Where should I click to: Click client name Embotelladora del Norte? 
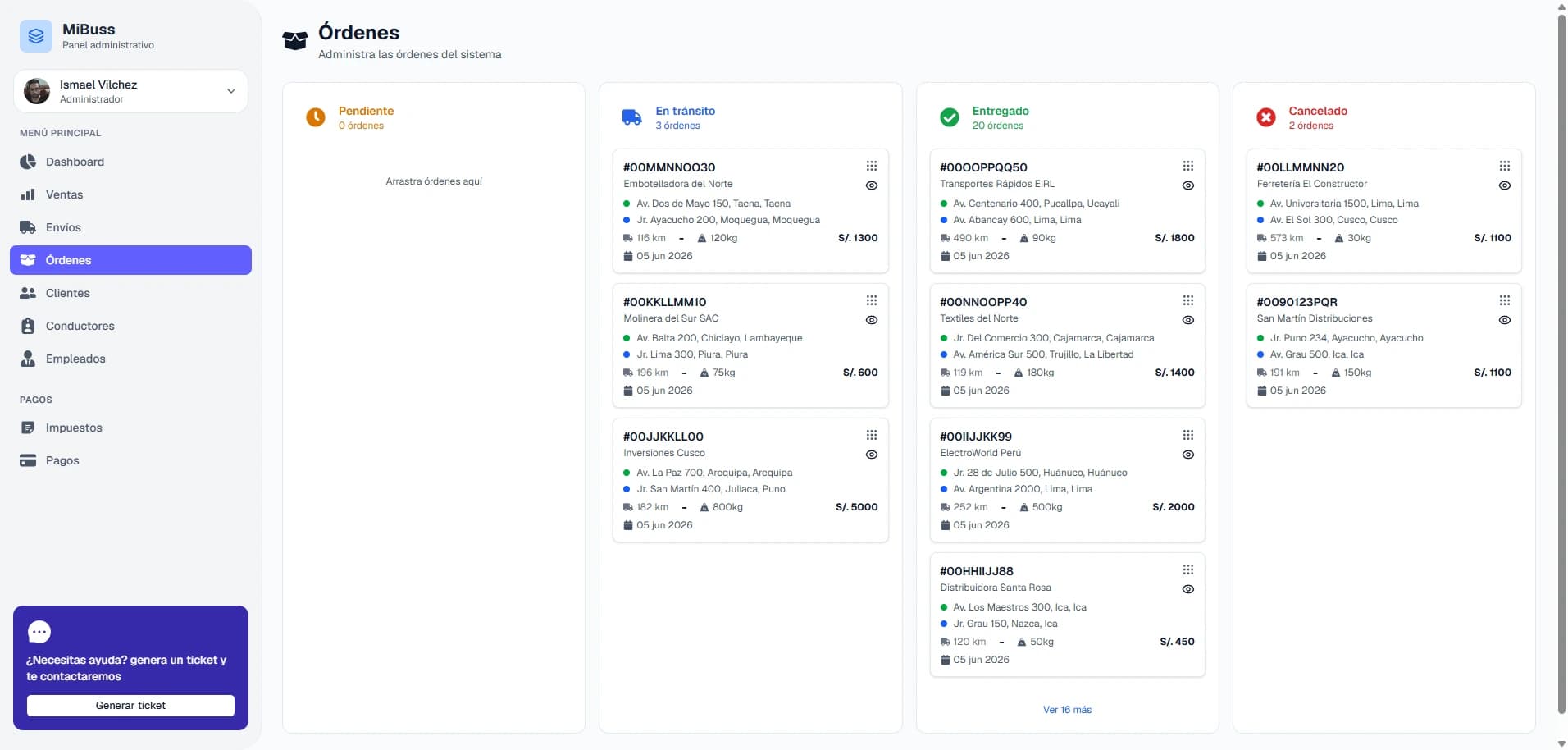[678, 184]
